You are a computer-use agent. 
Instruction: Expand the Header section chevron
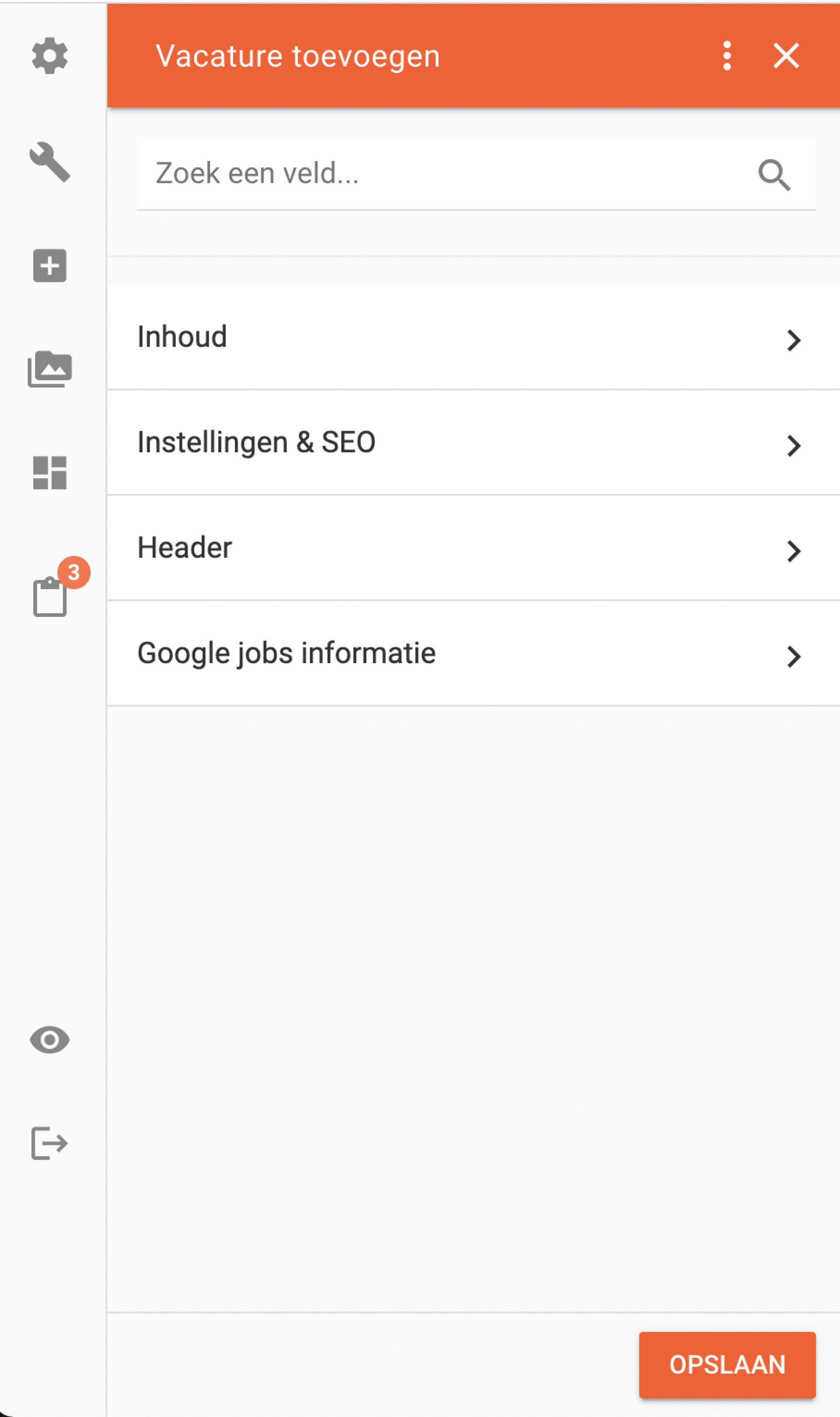click(794, 551)
